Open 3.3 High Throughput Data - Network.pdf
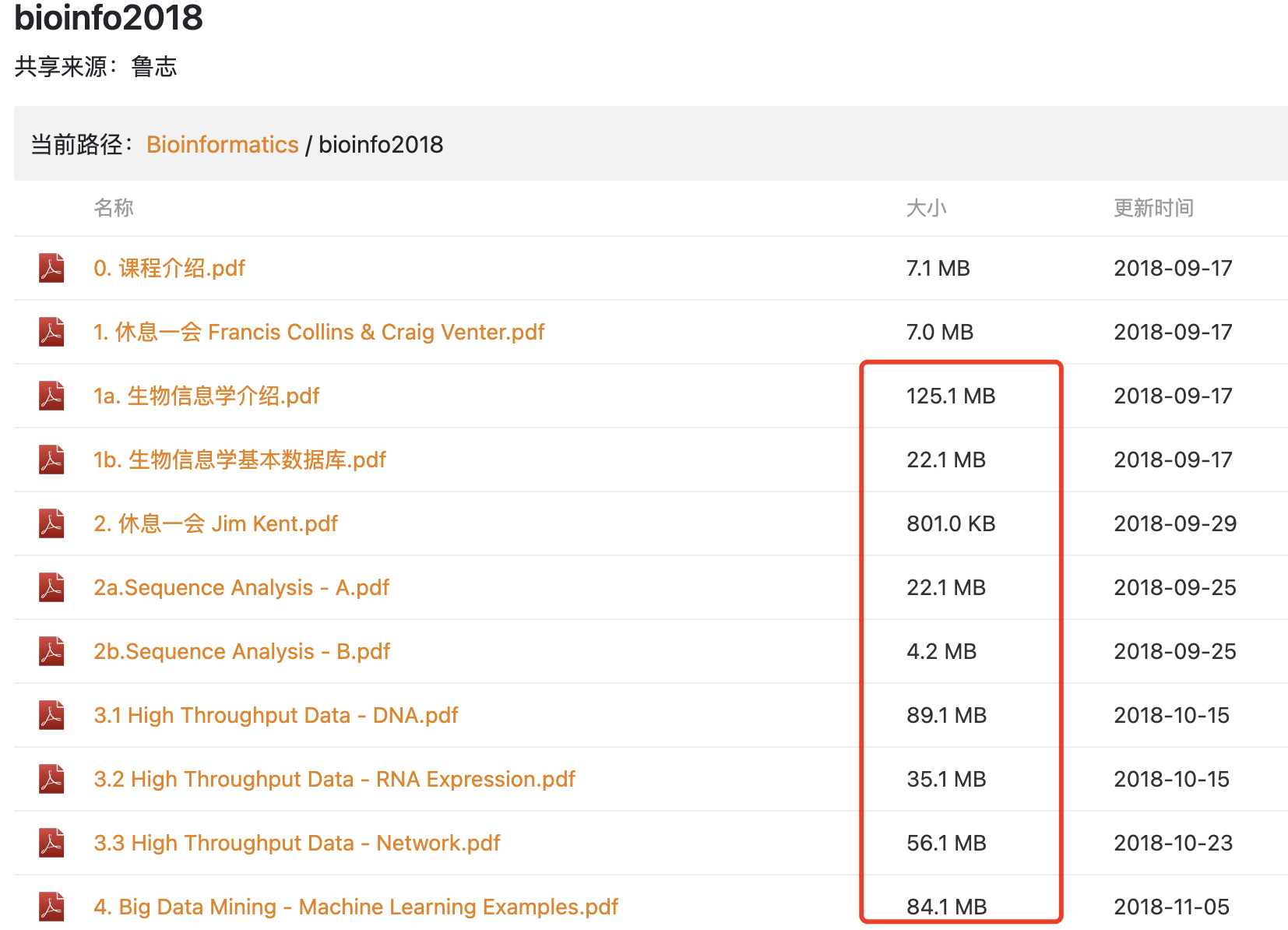The width and height of the screenshot is (1288, 930). 297,844
